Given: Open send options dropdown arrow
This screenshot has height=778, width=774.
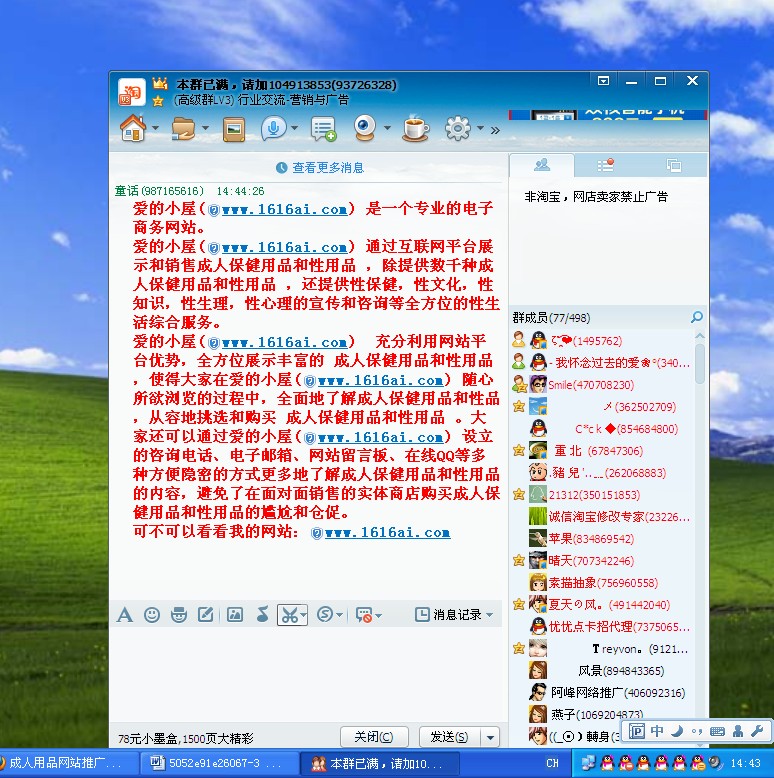Looking at the screenshot, I should click(490, 737).
